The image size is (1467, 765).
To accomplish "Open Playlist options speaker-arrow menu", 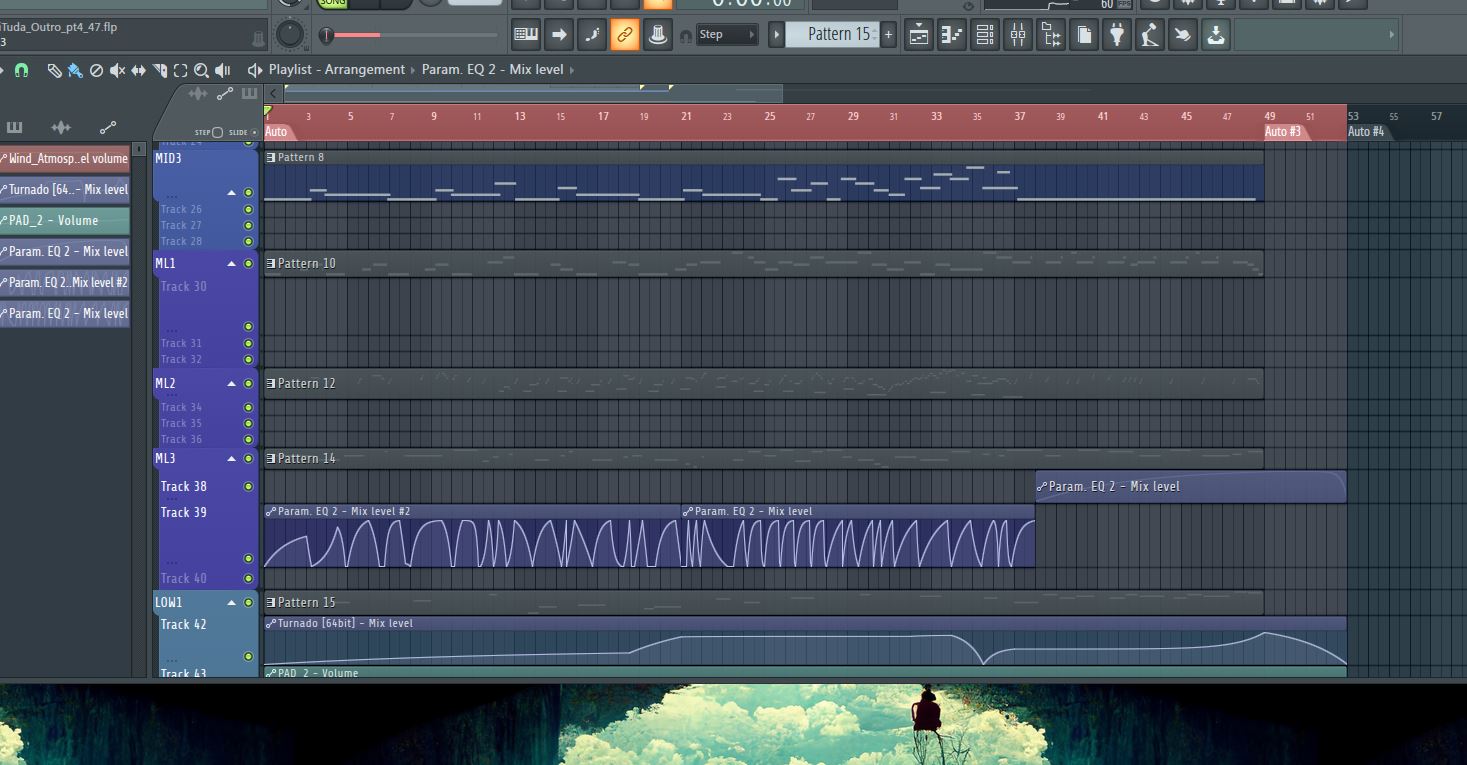I will (x=254, y=70).
